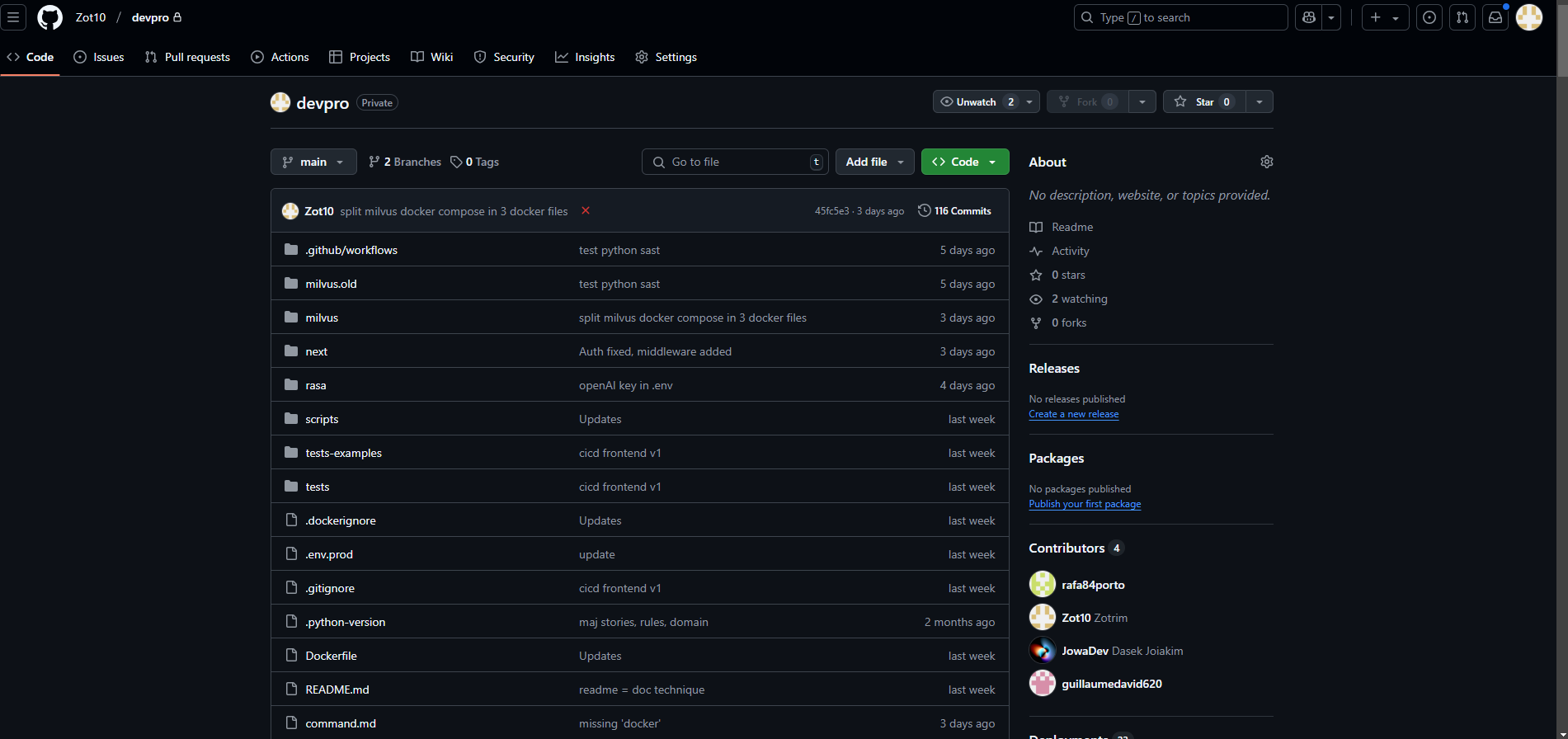The height and width of the screenshot is (739, 1568).
Task: Toggle Unwatch for this repository
Action: click(x=977, y=101)
